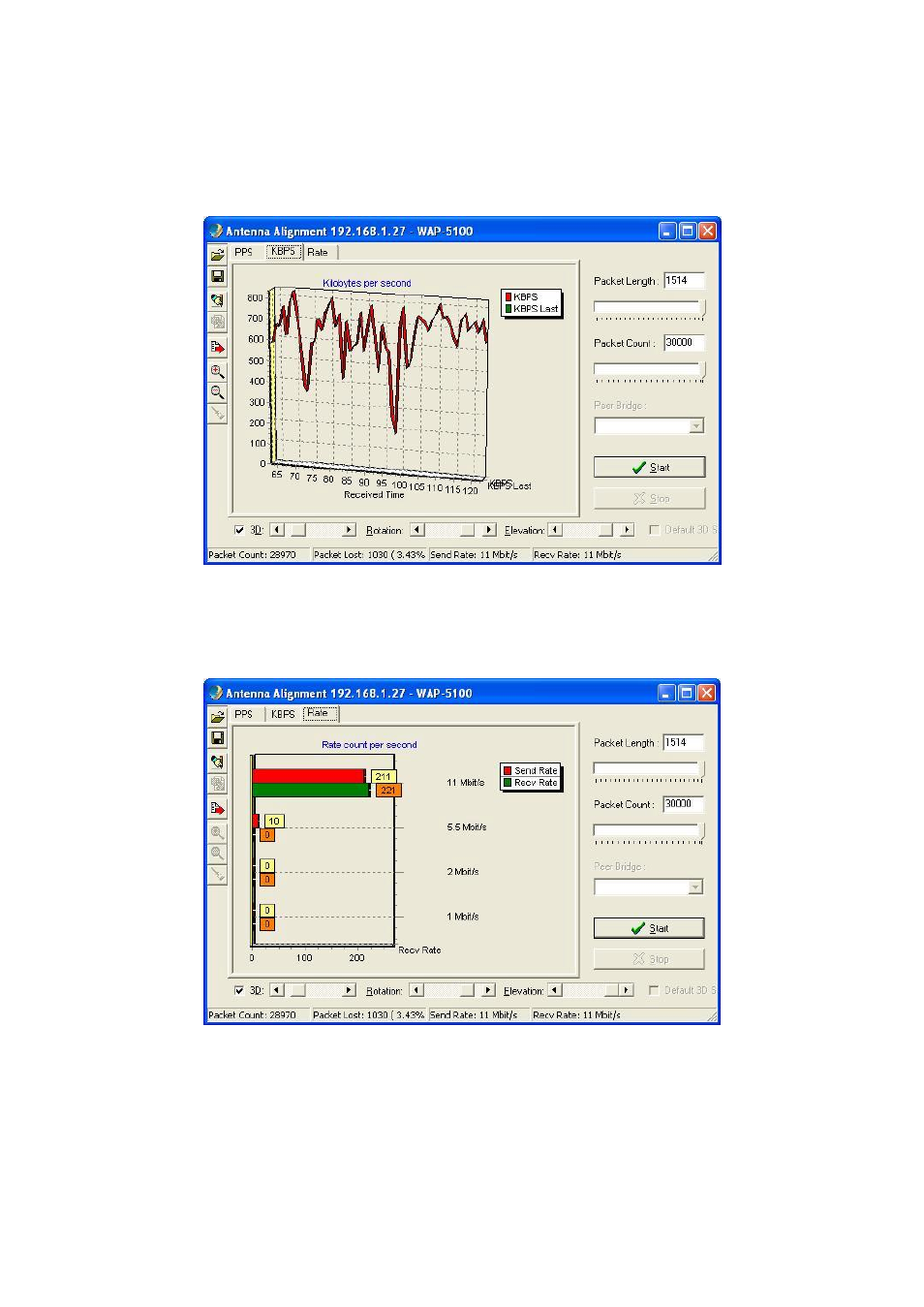Select the active Rate tab in the Rate chart window

[x=319, y=713]
